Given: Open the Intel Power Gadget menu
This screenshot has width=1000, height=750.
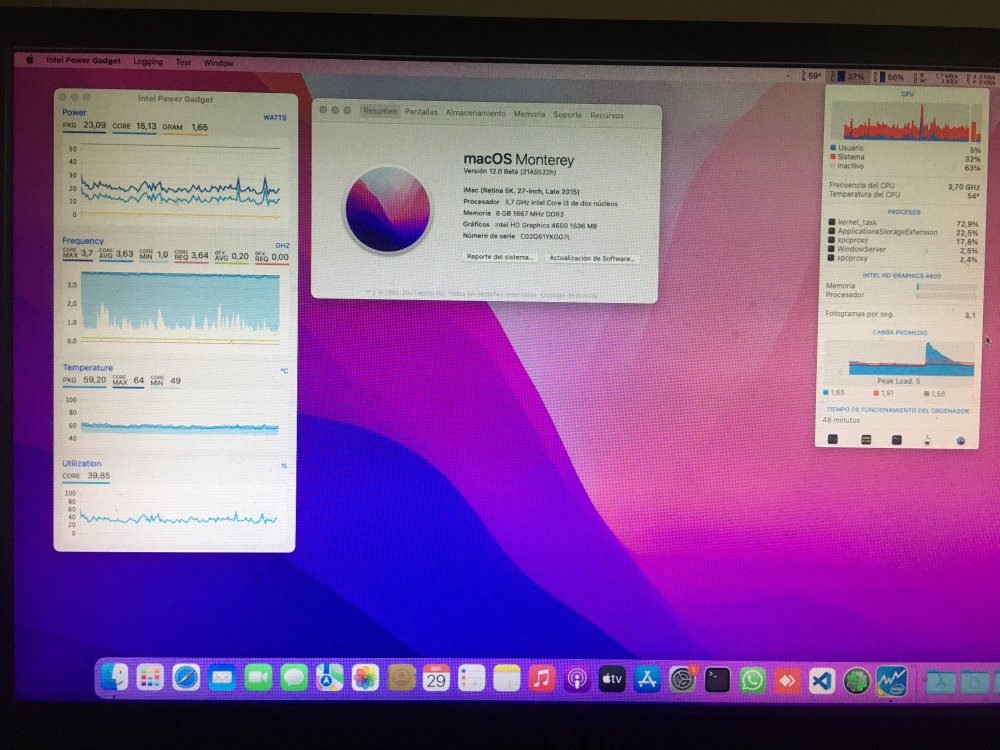Looking at the screenshot, I should coord(83,61).
